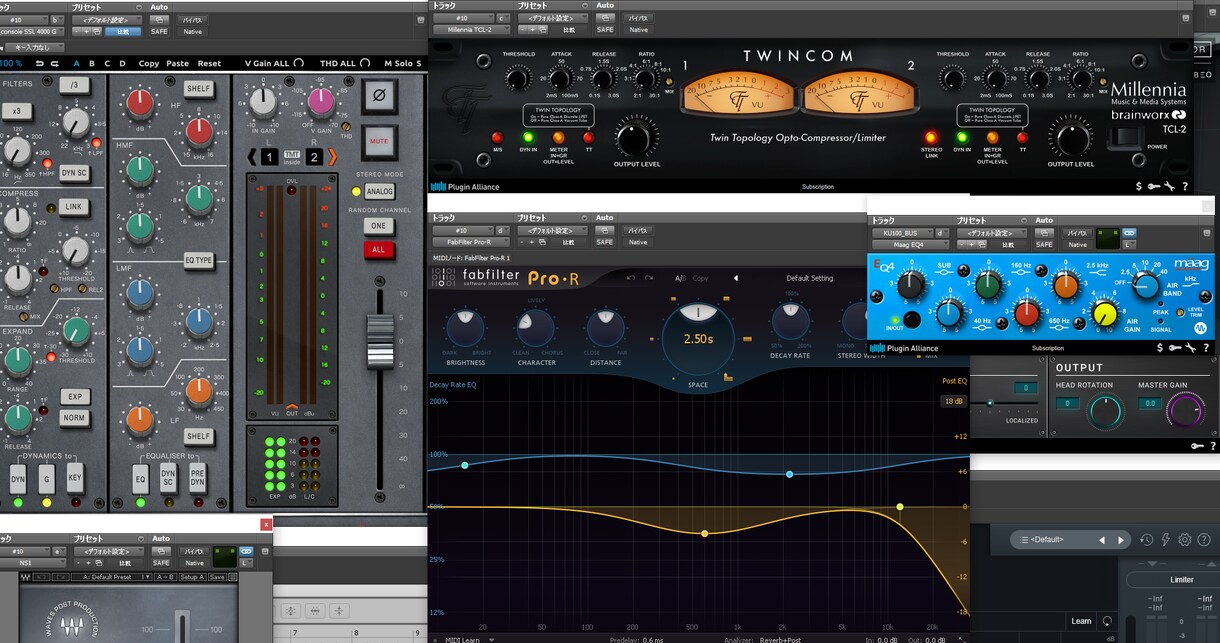1220x643 pixels.
Task: Click the link icon in NS1 plugin header
Action: (246, 552)
